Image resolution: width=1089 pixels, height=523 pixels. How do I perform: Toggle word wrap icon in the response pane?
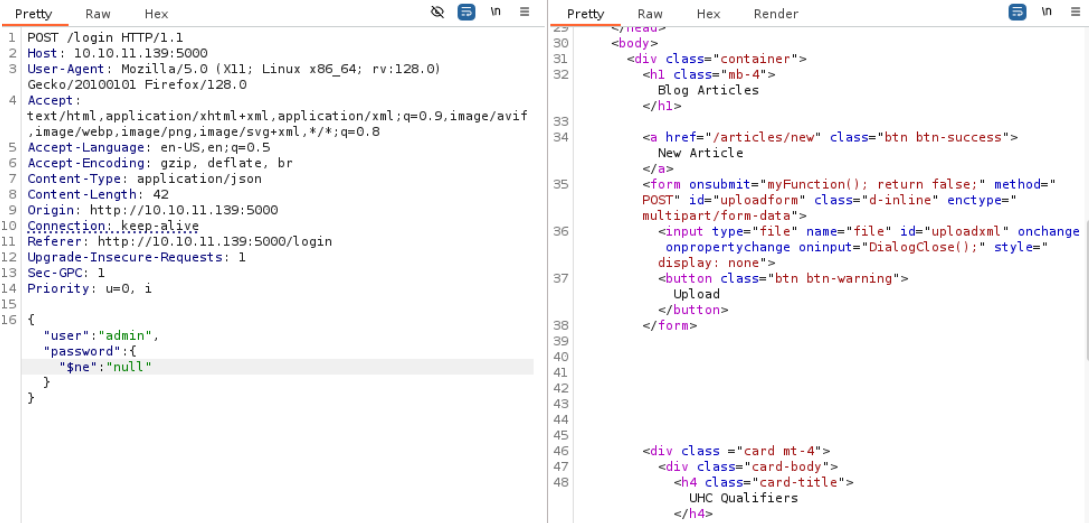(1017, 13)
